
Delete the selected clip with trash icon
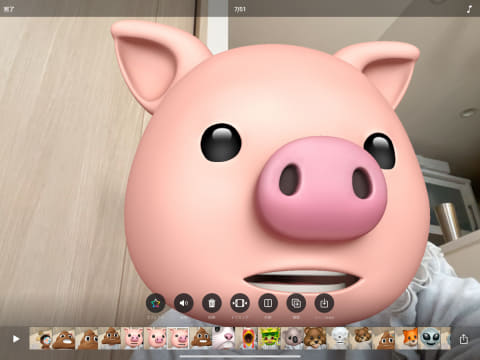click(x=212, y=303)
